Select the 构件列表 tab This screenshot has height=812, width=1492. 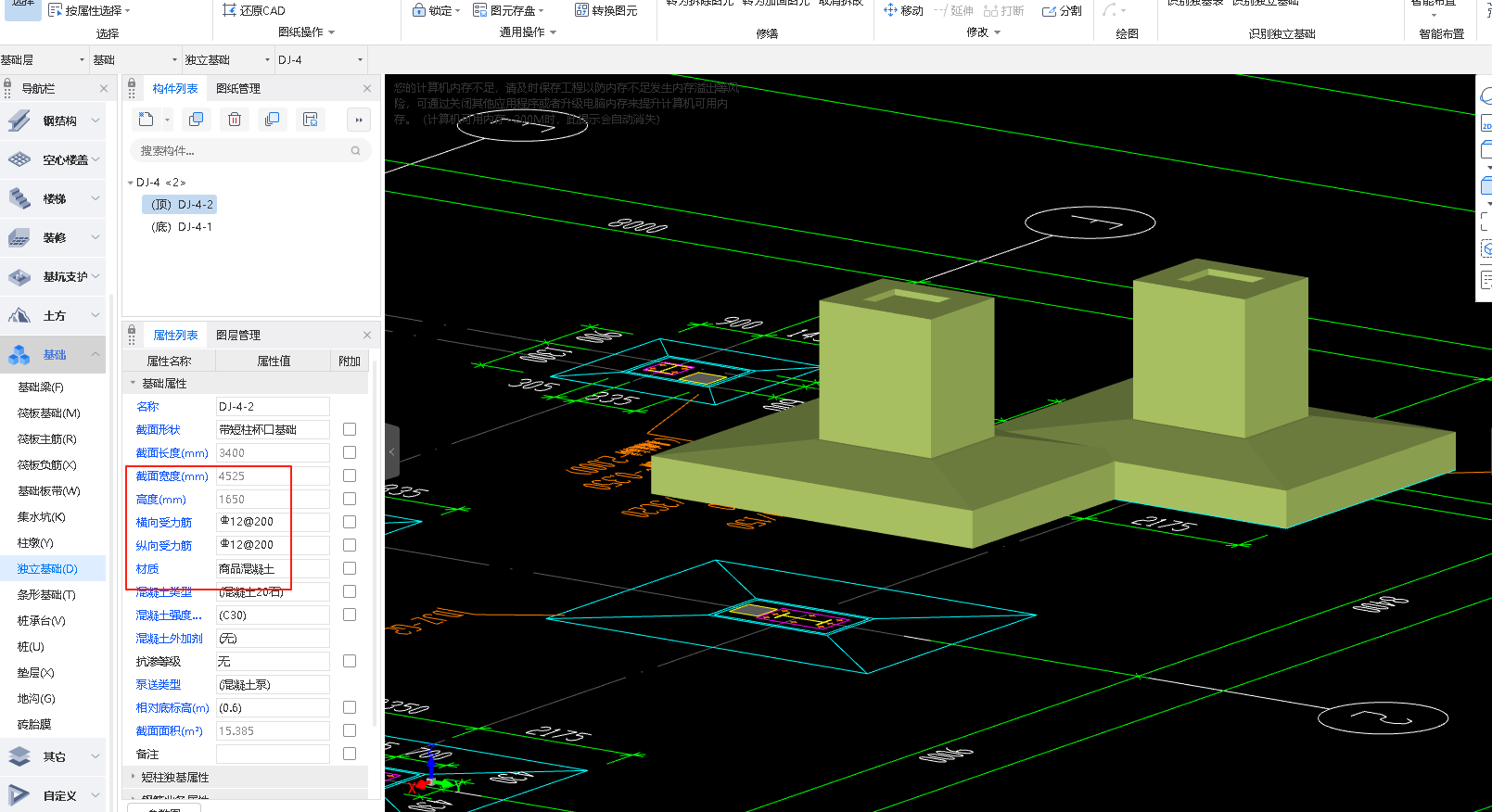(175, 89)
